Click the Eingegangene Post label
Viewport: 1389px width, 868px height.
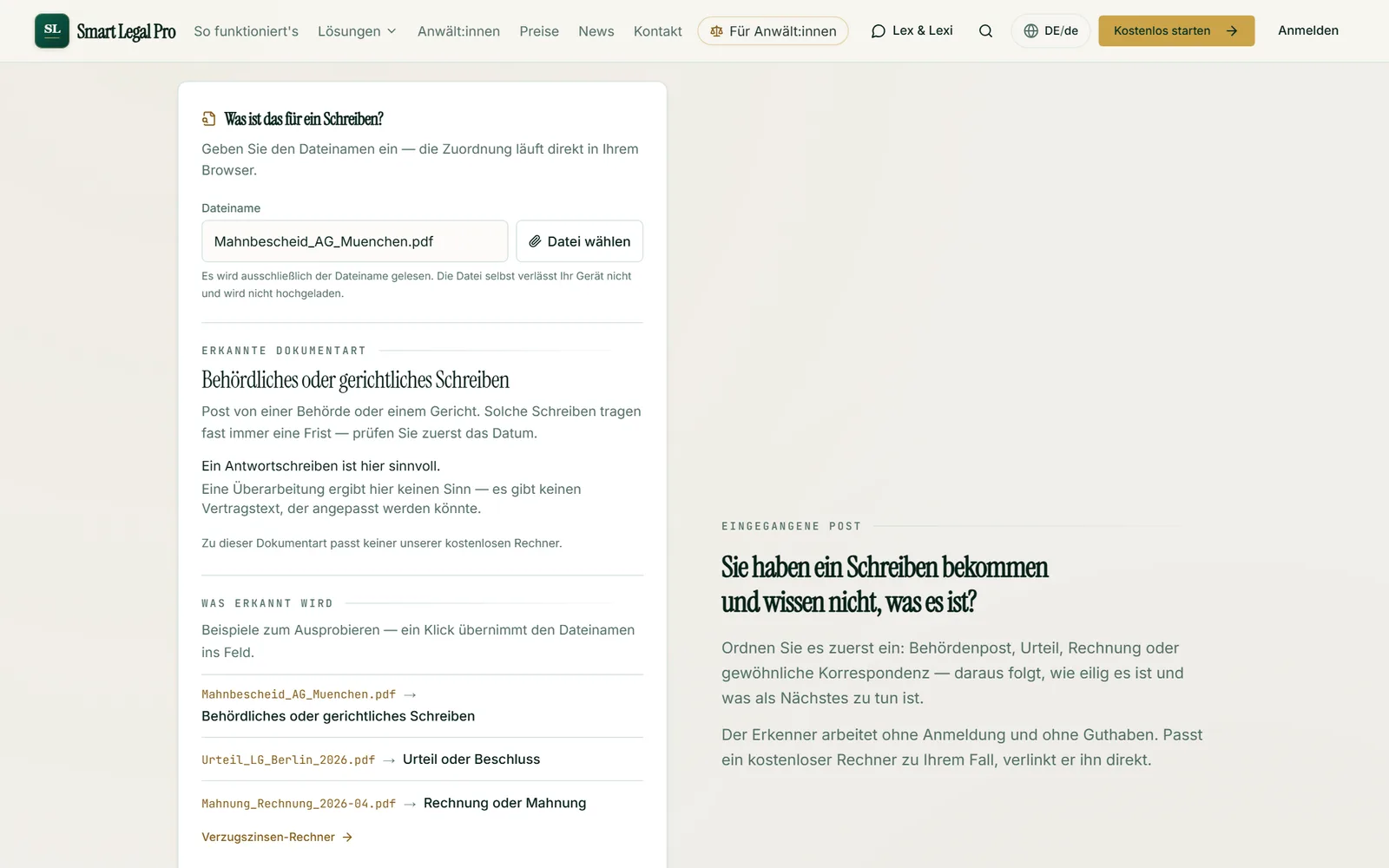coord(791,526)
